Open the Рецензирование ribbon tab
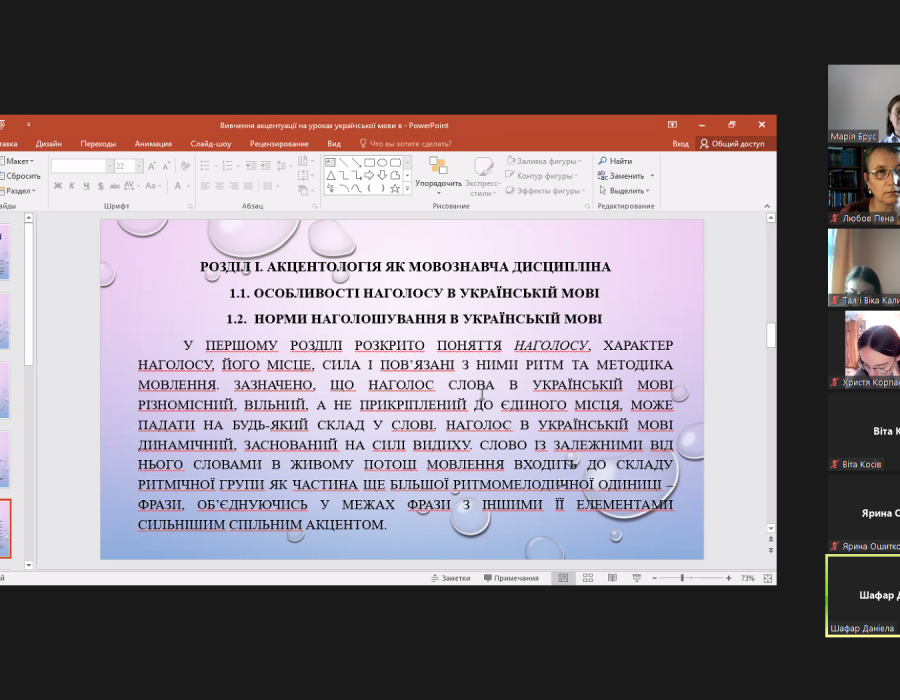 (278, 144)
